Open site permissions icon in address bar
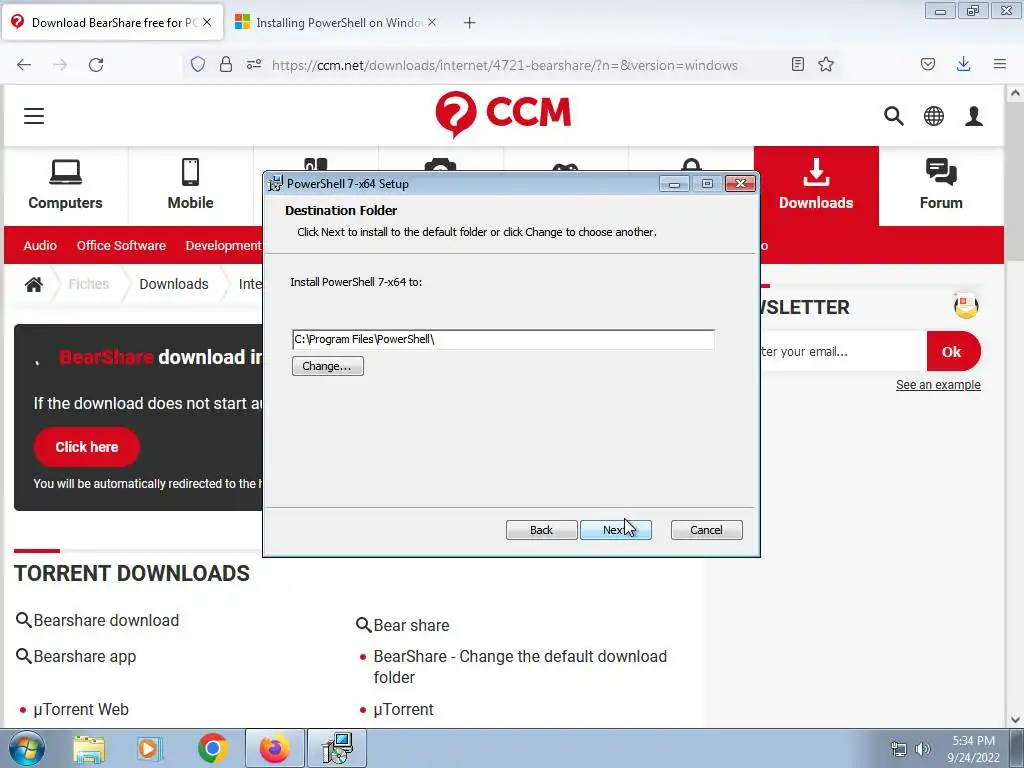The width and height of the screenshot is (1024, 768). pos(253,64)
